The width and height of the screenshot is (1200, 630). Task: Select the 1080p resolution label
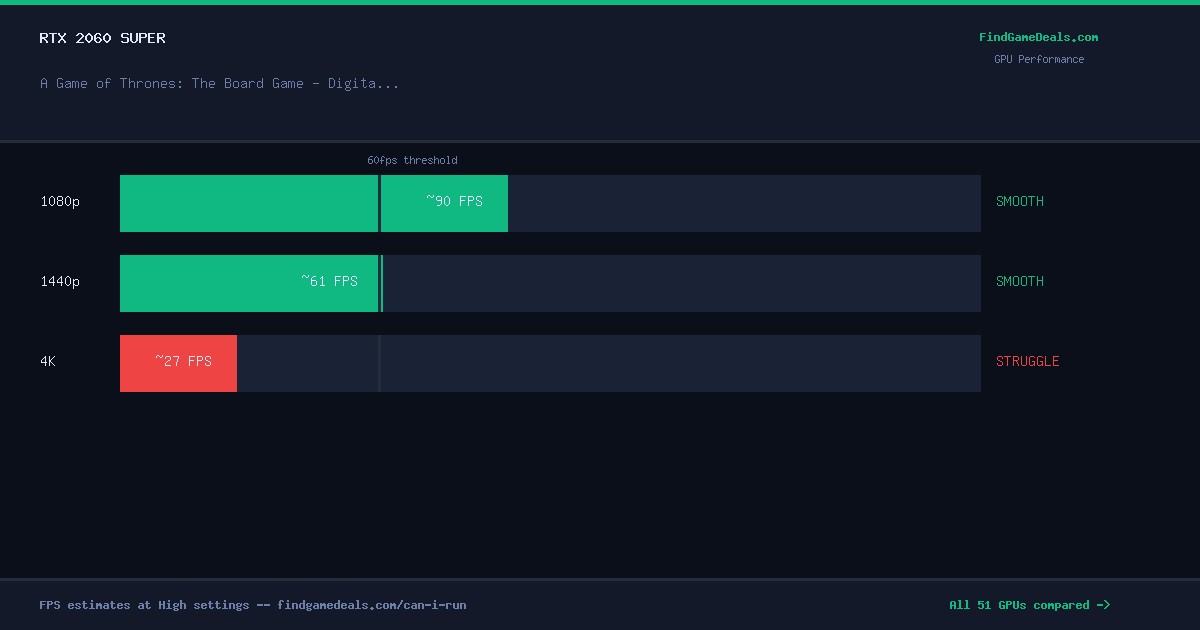(x=60, y=201)
